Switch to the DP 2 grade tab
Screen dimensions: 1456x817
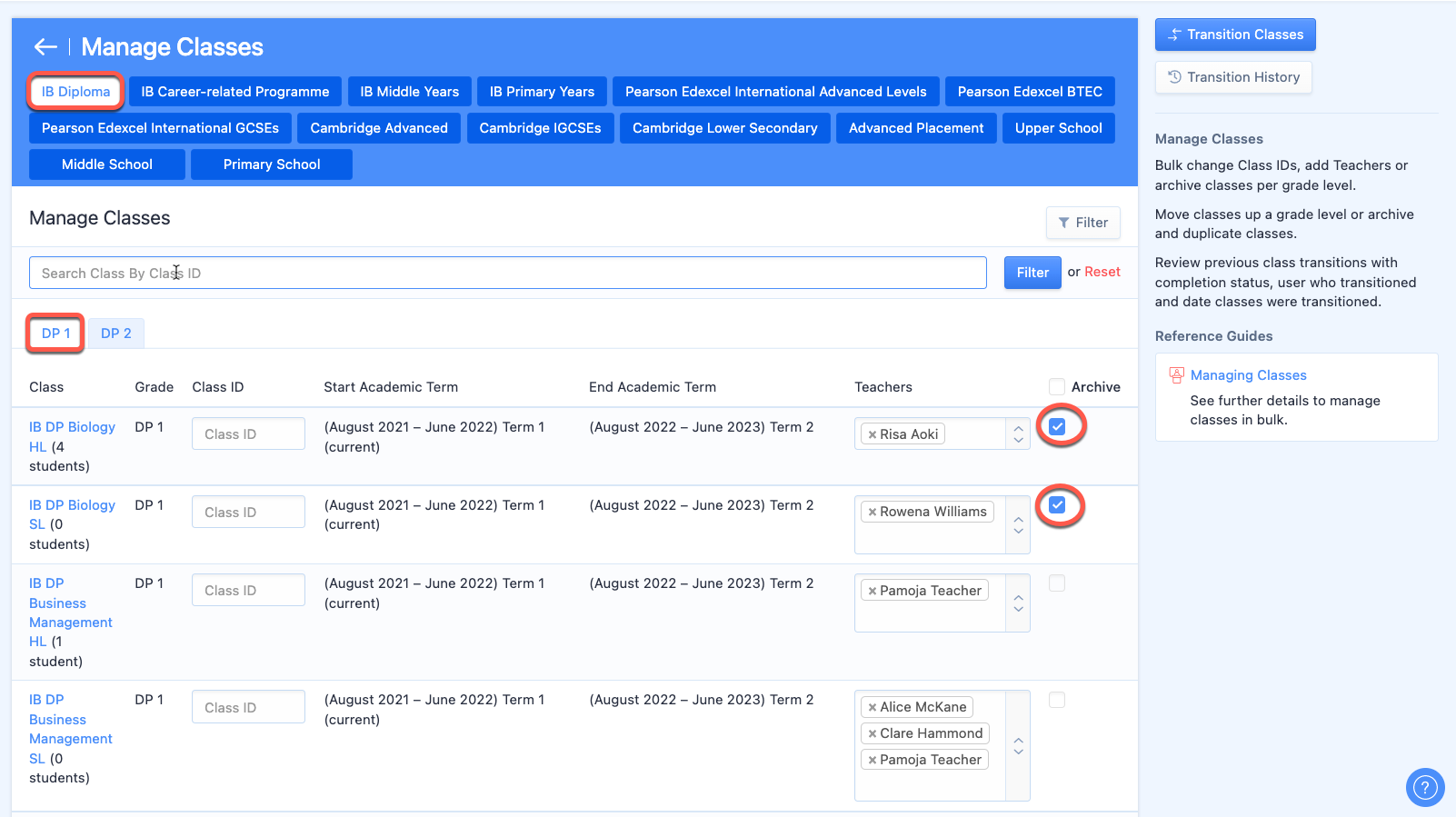[x=116, y=334]
